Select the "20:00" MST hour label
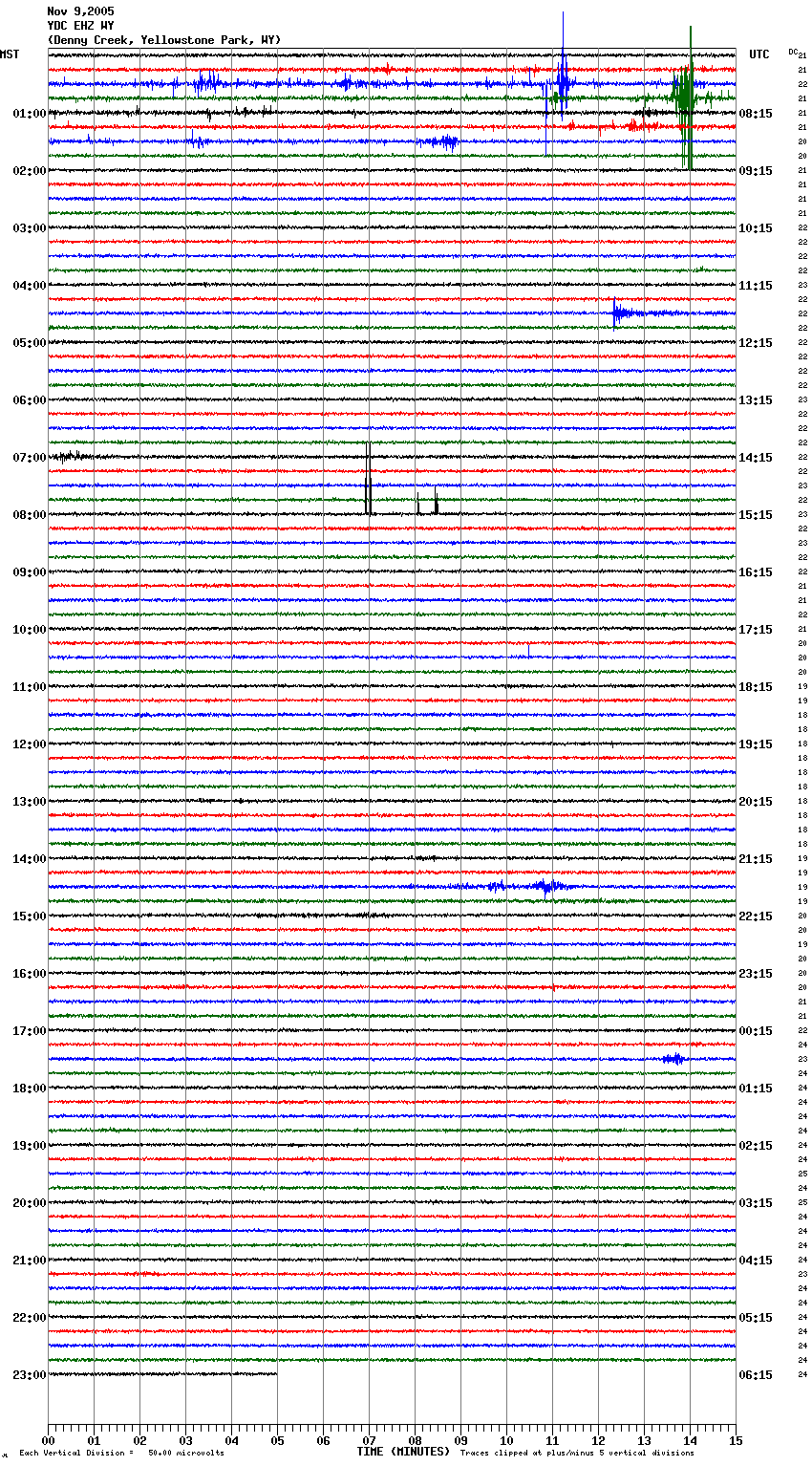This screenshot has width=812, height=1466. tap(30, 1203)
